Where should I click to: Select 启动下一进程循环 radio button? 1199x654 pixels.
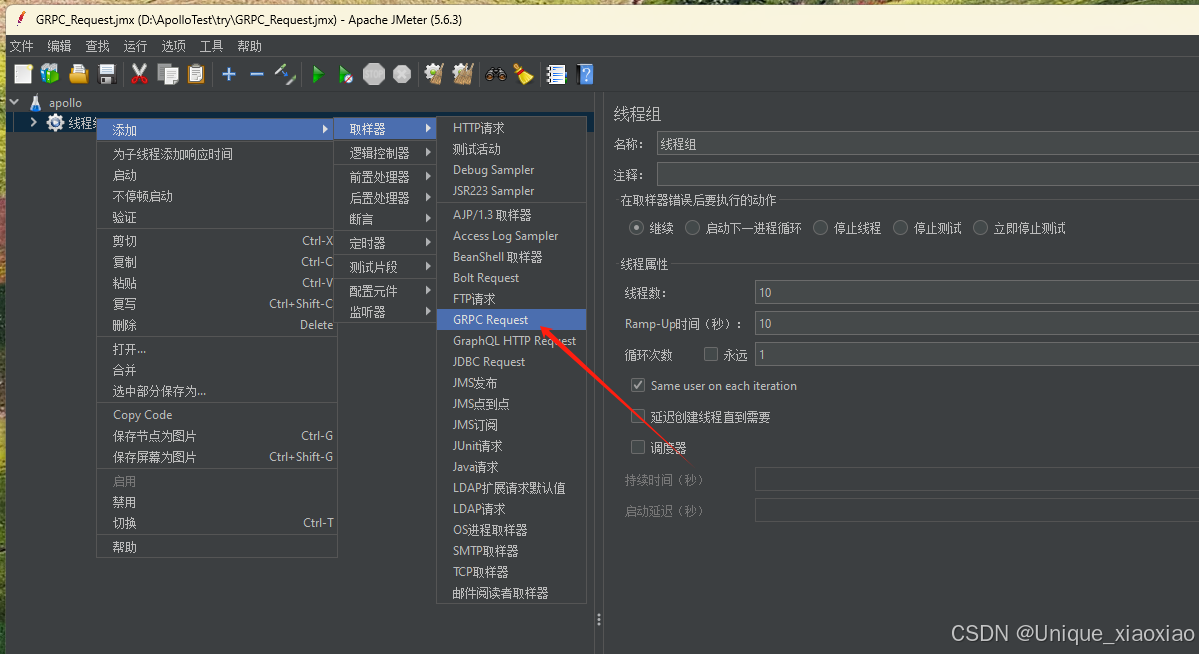[x=692, y=228]
